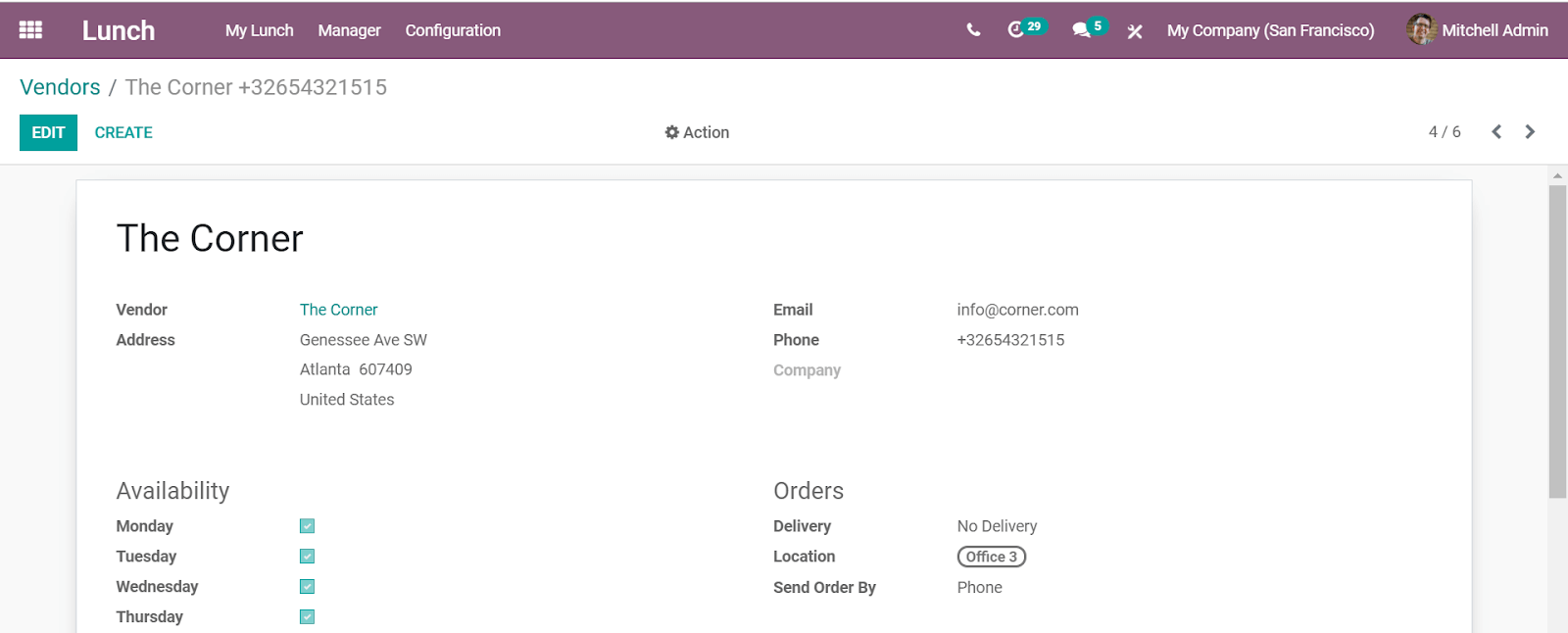Click the email info@corner.com
This screenshot has height=633, width=1568.
click(x=1017, y=310)
